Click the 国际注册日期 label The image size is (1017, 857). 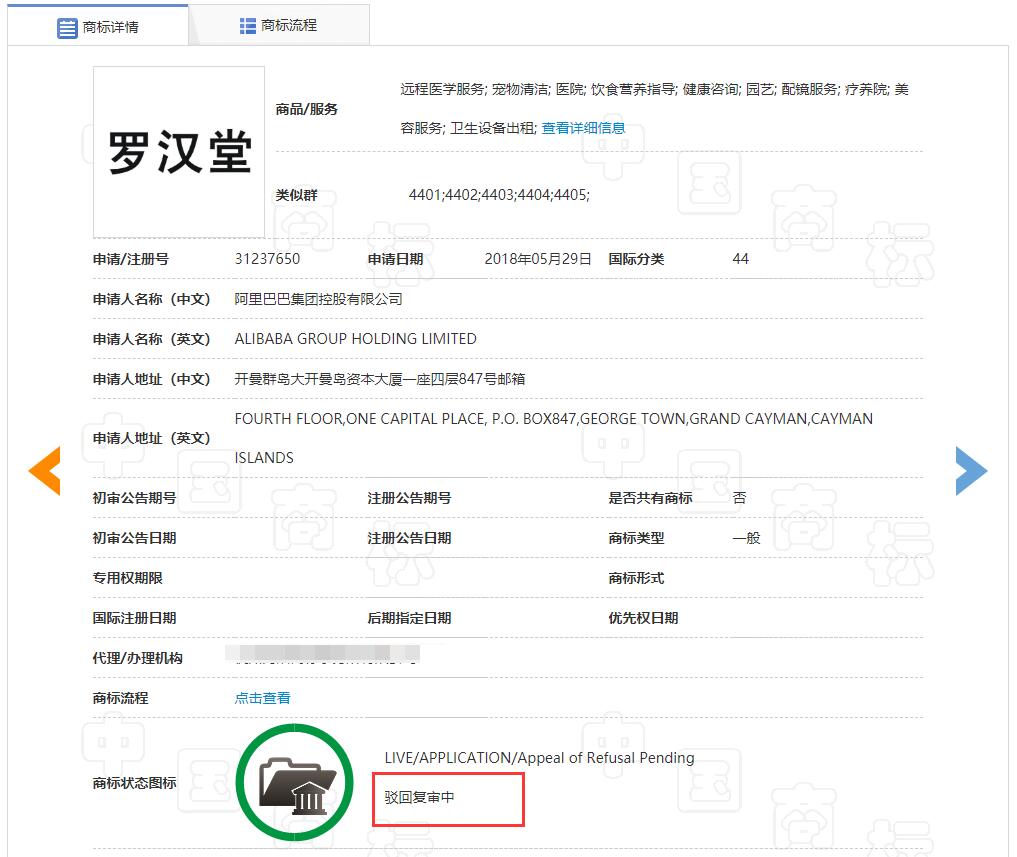coord(134,618)
